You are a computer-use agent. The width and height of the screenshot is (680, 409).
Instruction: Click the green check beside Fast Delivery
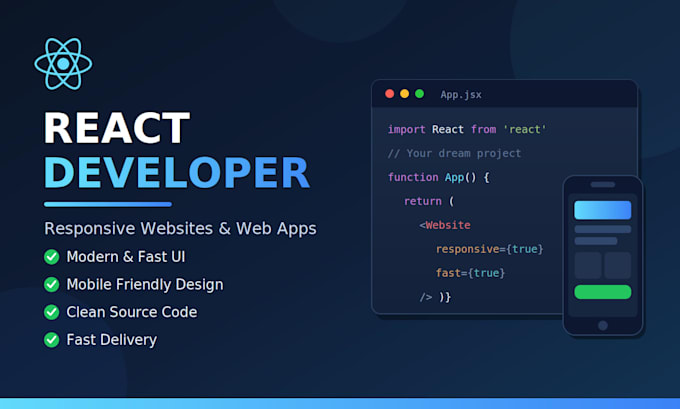52,340
